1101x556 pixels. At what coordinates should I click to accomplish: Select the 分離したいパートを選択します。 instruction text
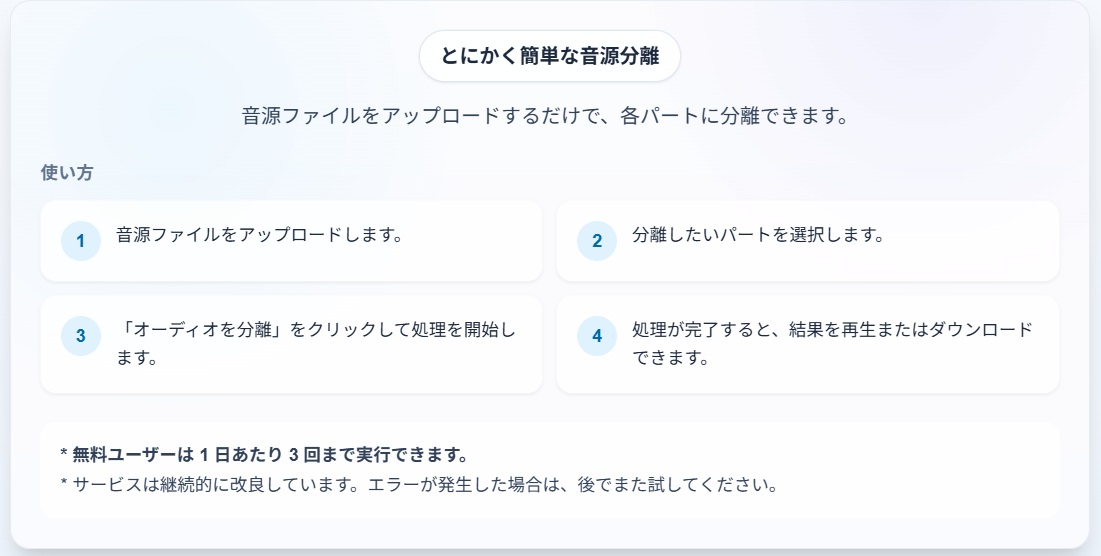(x=759, y=236)
